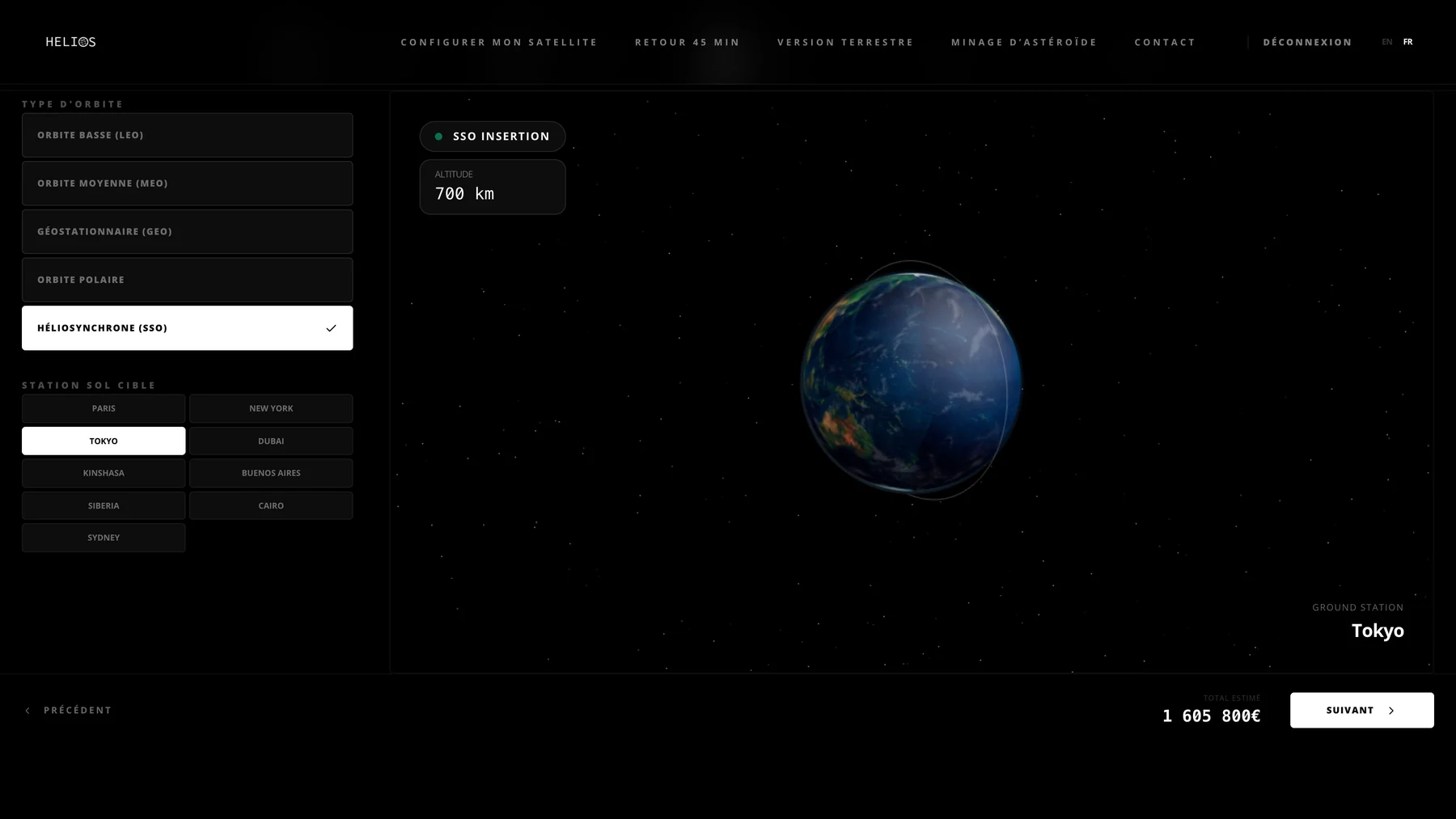Select Kinshasa ground station
1456x819 pixels.
point(104,473)
